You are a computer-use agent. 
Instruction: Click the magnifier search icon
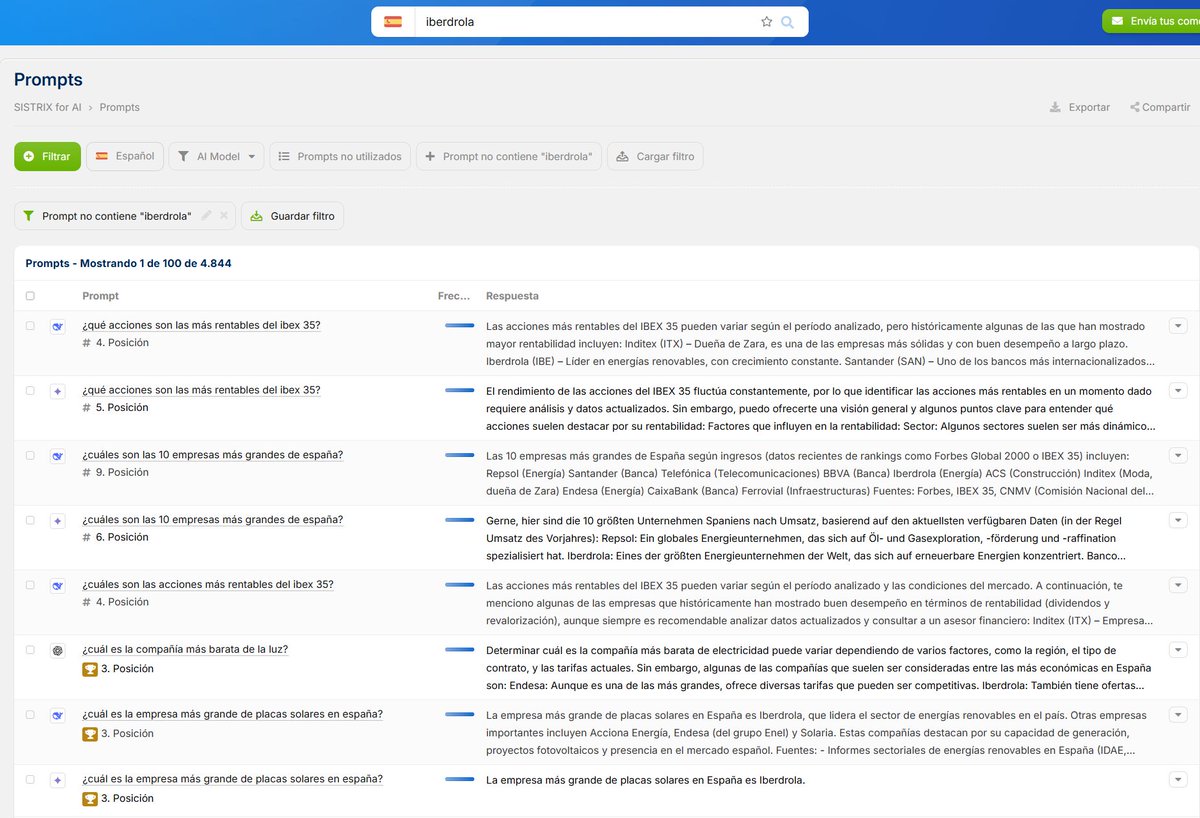788,21
